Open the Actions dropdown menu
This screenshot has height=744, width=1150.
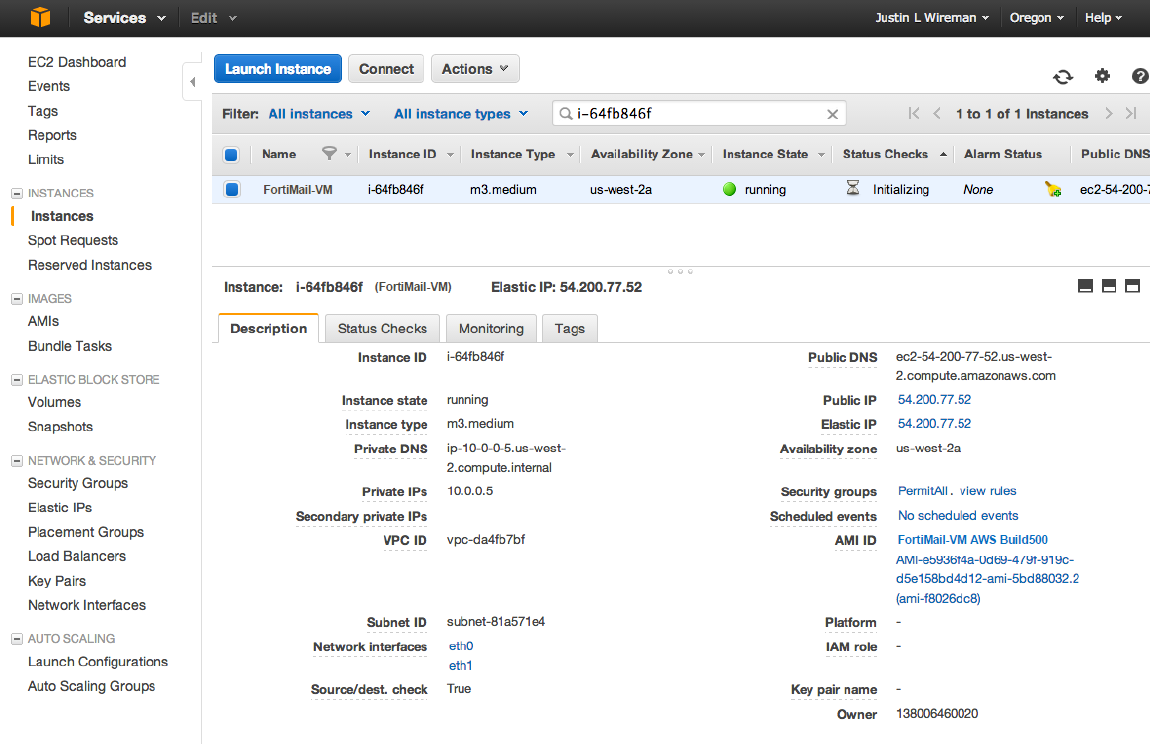[475, 69]
